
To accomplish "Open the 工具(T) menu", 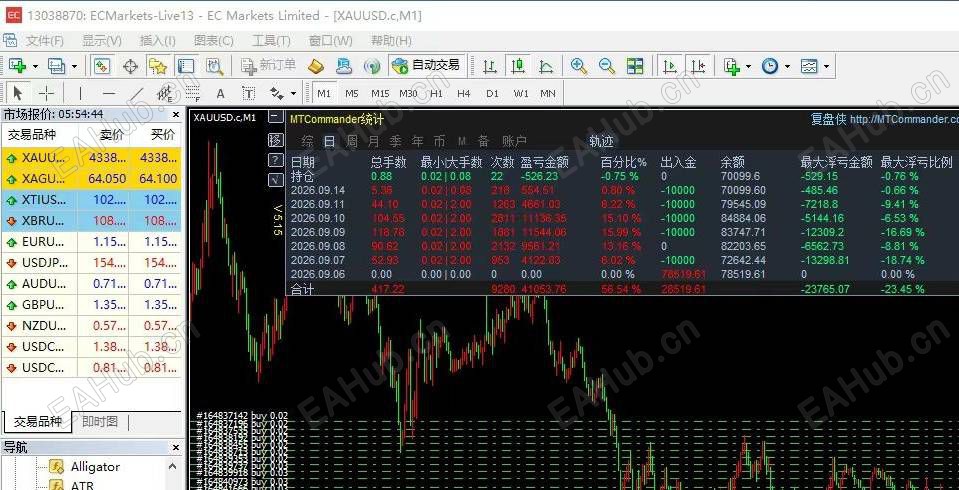I will (271, 41).
